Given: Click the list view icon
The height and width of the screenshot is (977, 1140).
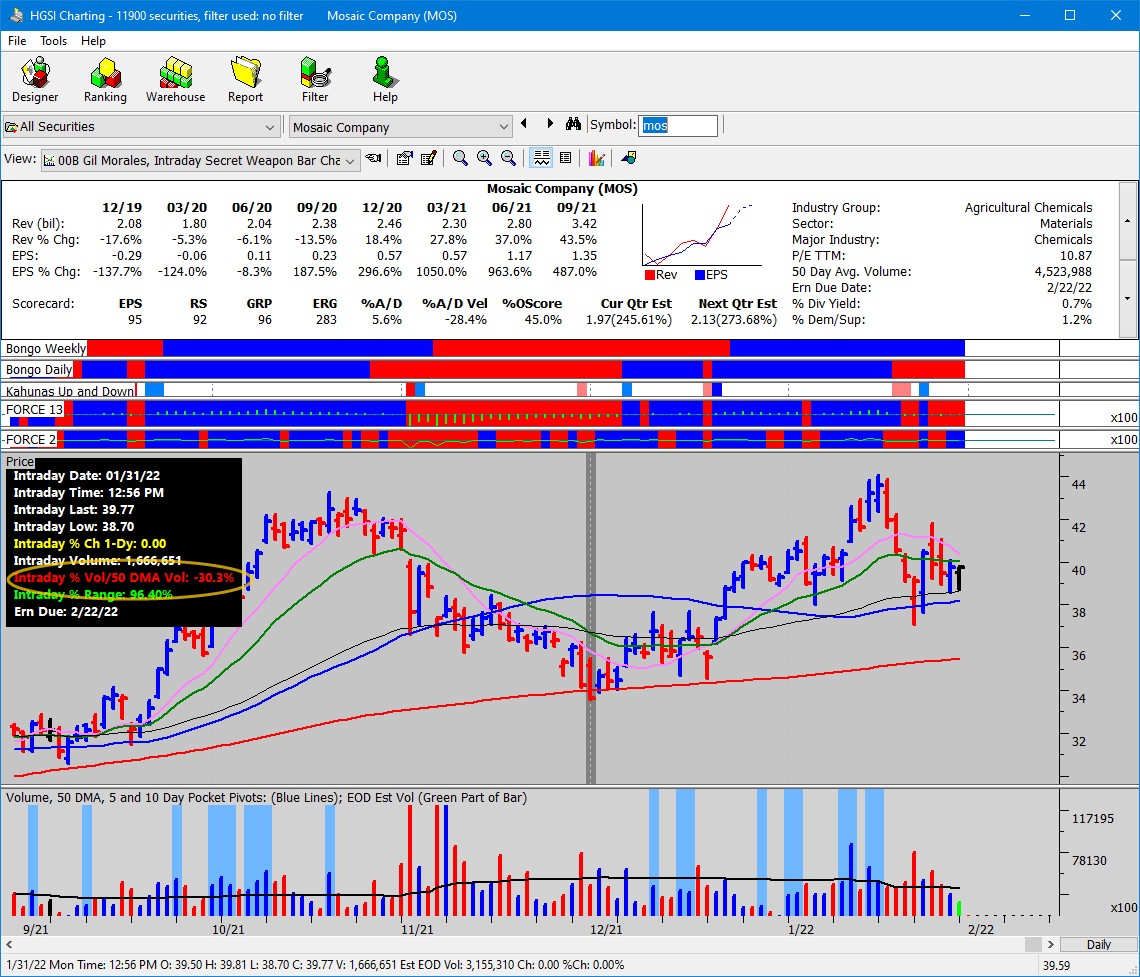Looking at the screenshot, I should pos(566,158).
